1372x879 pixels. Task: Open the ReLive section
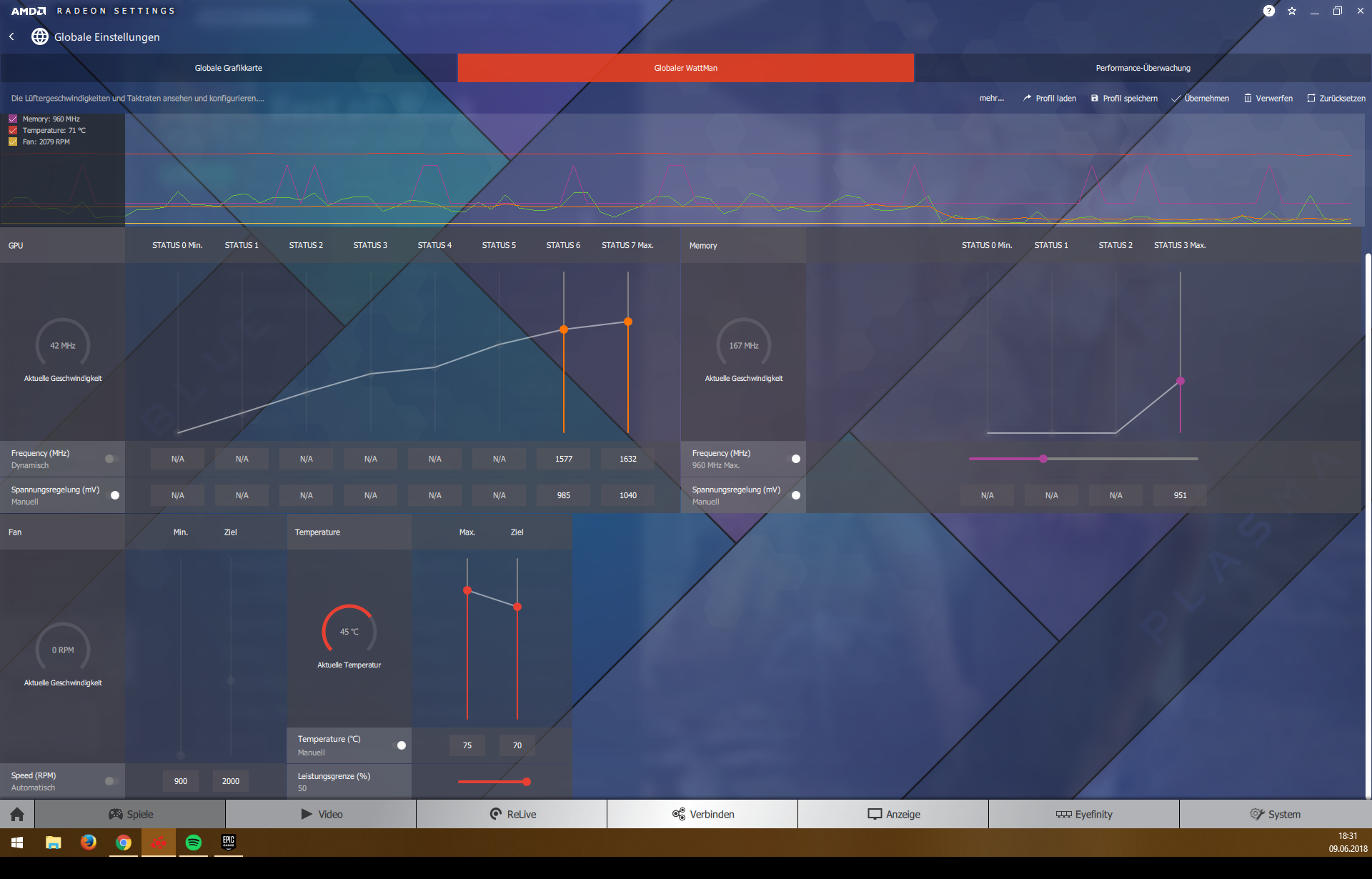(512, 814)
